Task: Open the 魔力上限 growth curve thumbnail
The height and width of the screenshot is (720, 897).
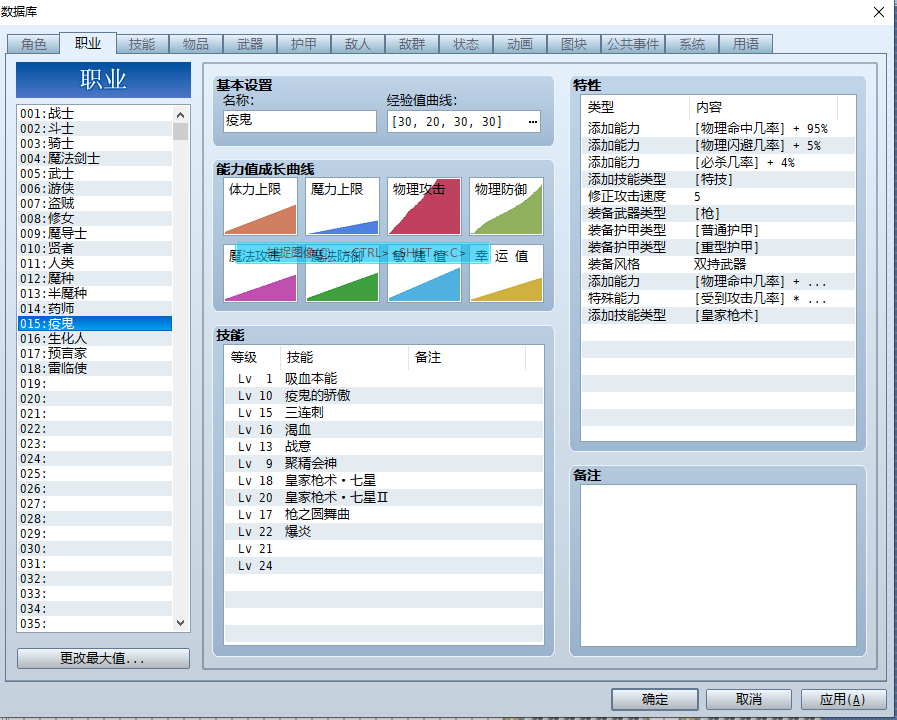Action: pos(342,206)
